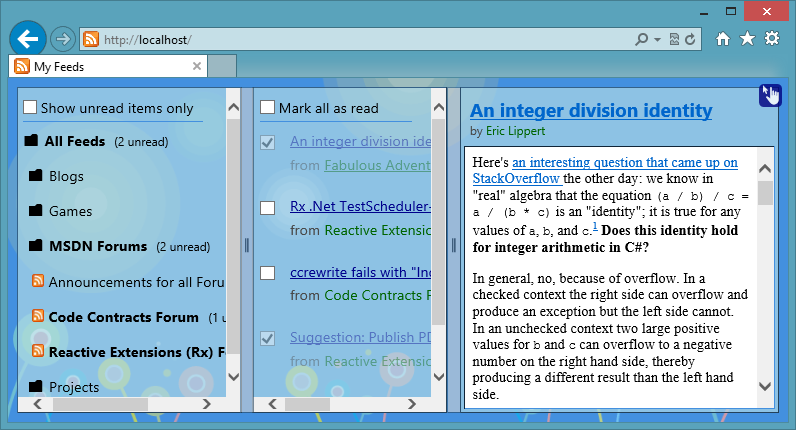Click the touch mode hand icon
This screenshot has height=430, width=796.
pos(770,95)
